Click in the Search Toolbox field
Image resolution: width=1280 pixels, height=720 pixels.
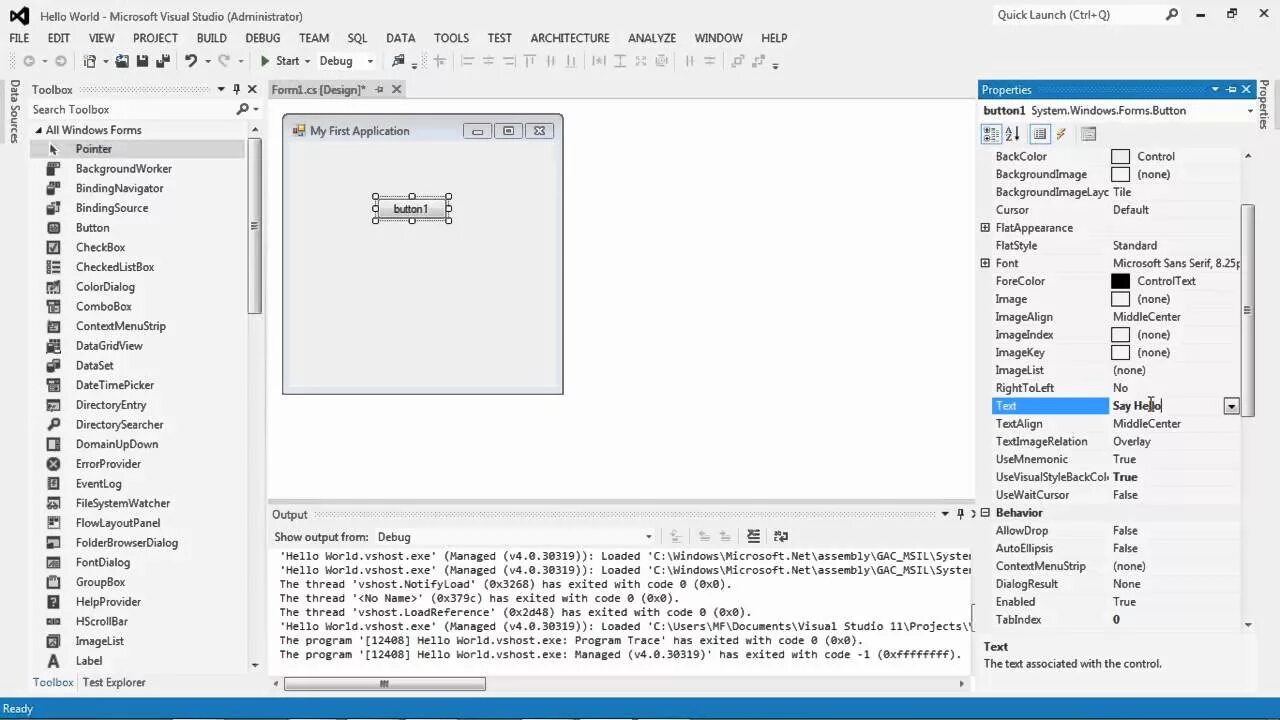tap(130, 109)
